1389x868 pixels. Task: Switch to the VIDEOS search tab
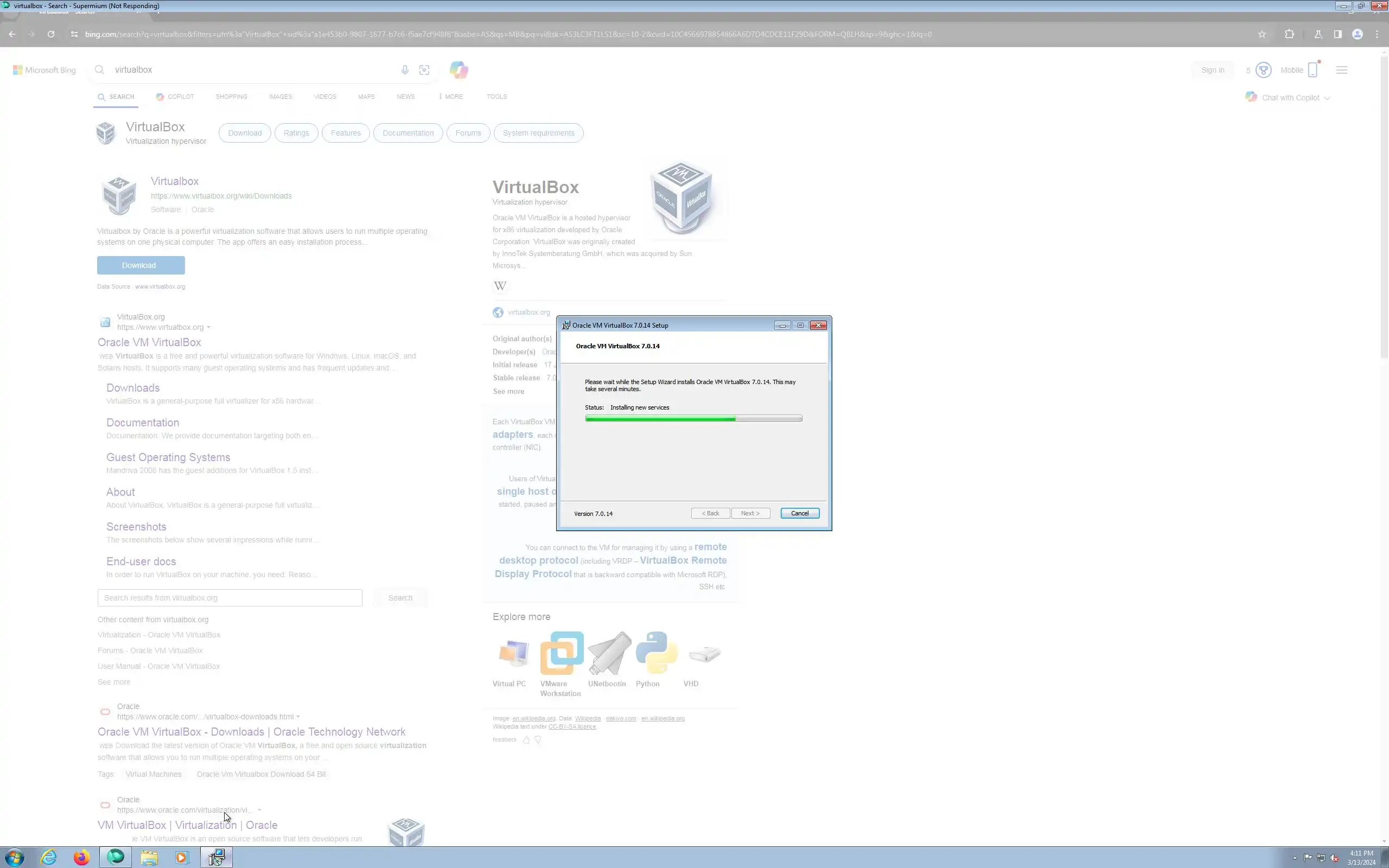tap(325, 97)
